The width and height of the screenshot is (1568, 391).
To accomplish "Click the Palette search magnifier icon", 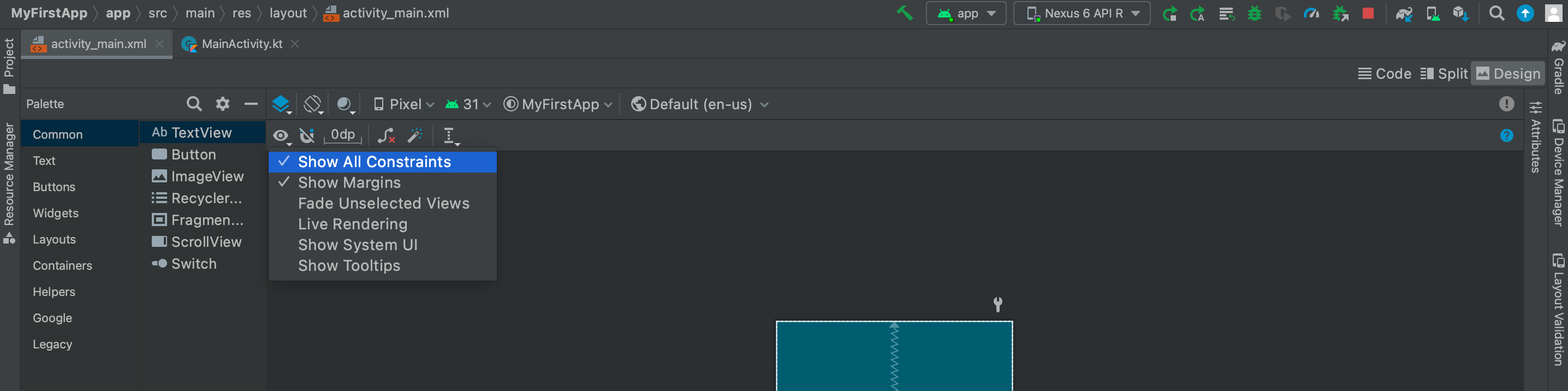I will point(194,104).
